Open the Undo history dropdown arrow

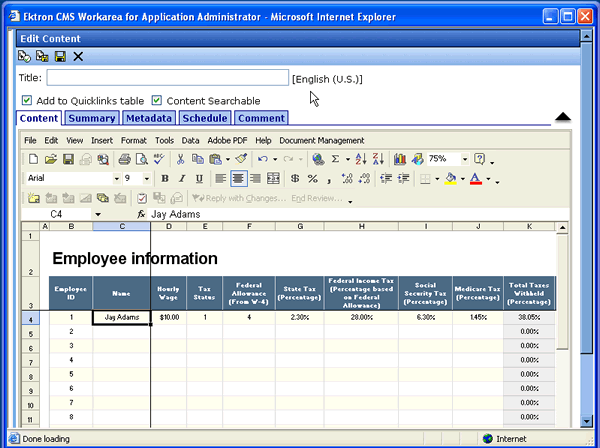pos(275,159)
